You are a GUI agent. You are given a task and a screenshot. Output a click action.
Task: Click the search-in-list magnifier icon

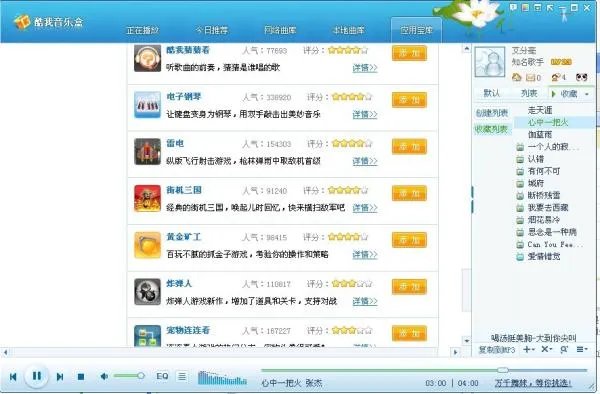(x=564, y=349)
